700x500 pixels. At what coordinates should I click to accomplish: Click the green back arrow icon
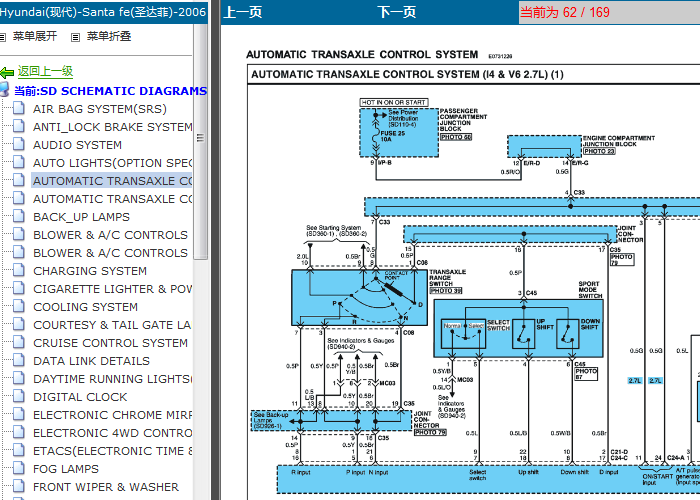pyautogui.click(x=7, y=72)
